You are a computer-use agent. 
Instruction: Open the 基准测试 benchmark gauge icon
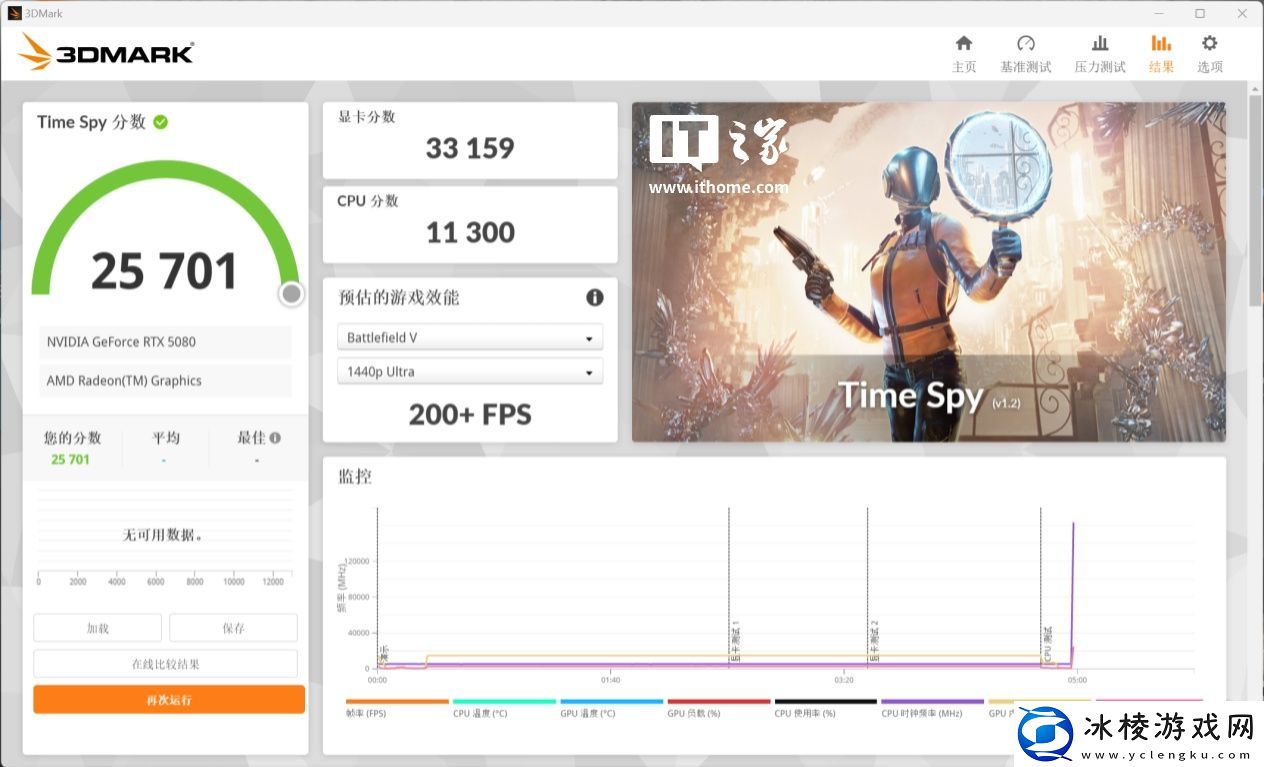[1025, 44]
